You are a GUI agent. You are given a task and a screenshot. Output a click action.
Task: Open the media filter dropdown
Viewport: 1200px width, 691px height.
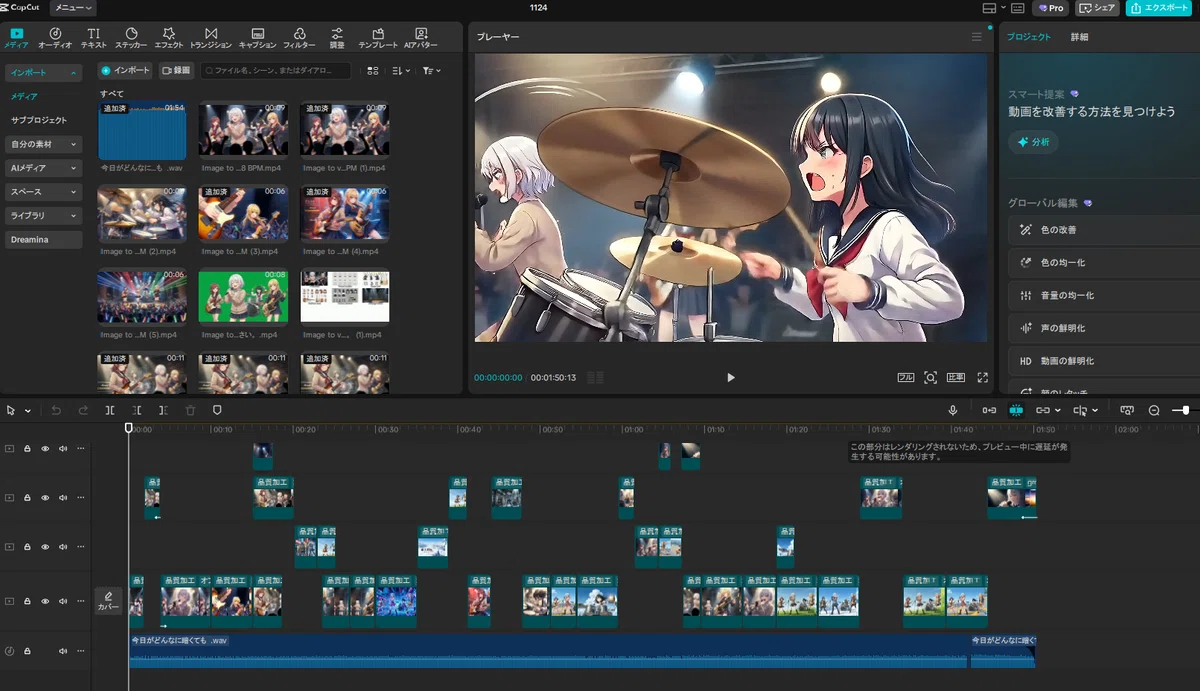[x=431, y=71]
